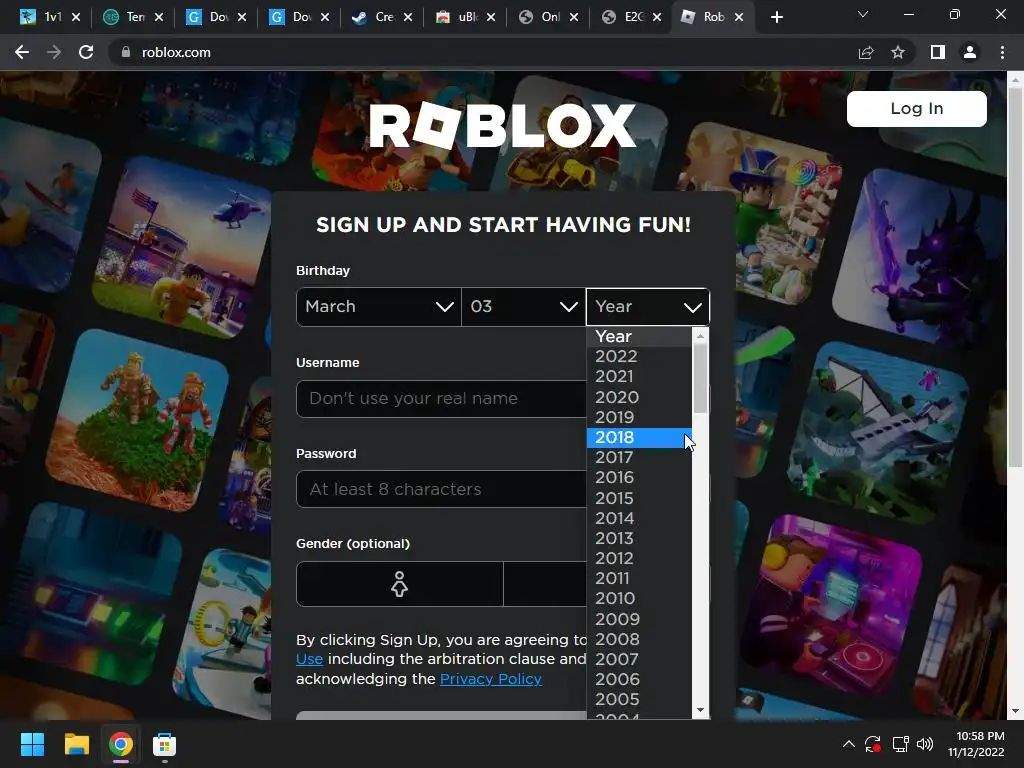Close the E2C tab
The width and height of the screenshot is (1024, 768).
657,17
